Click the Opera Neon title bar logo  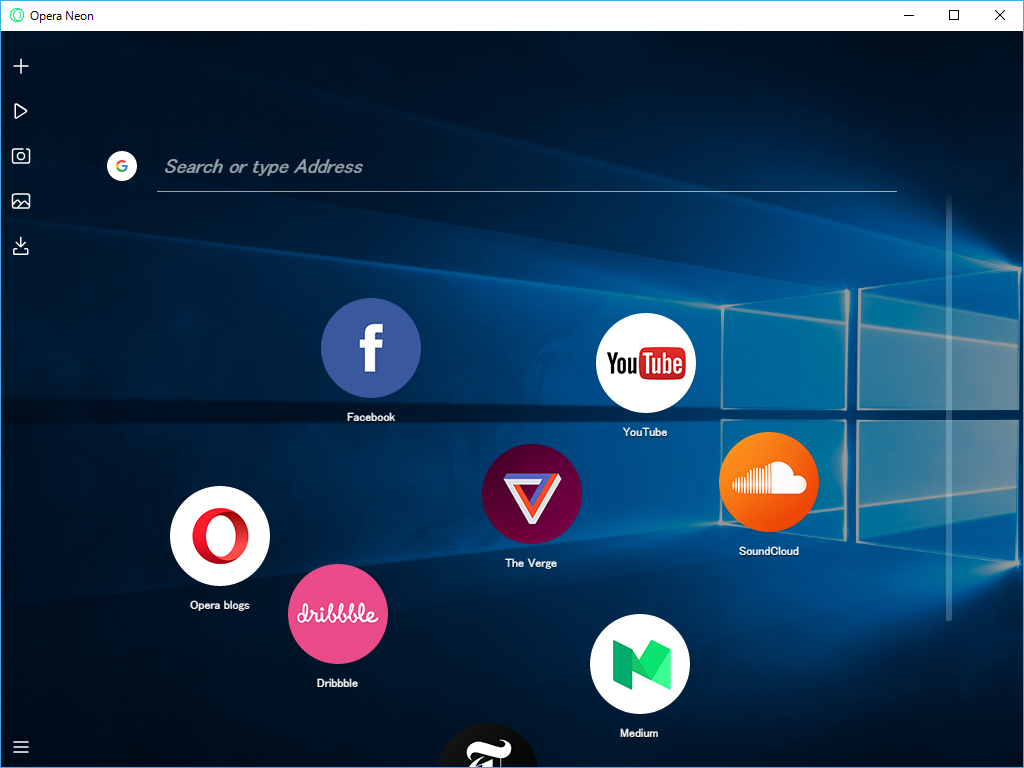tap(17, 16)
